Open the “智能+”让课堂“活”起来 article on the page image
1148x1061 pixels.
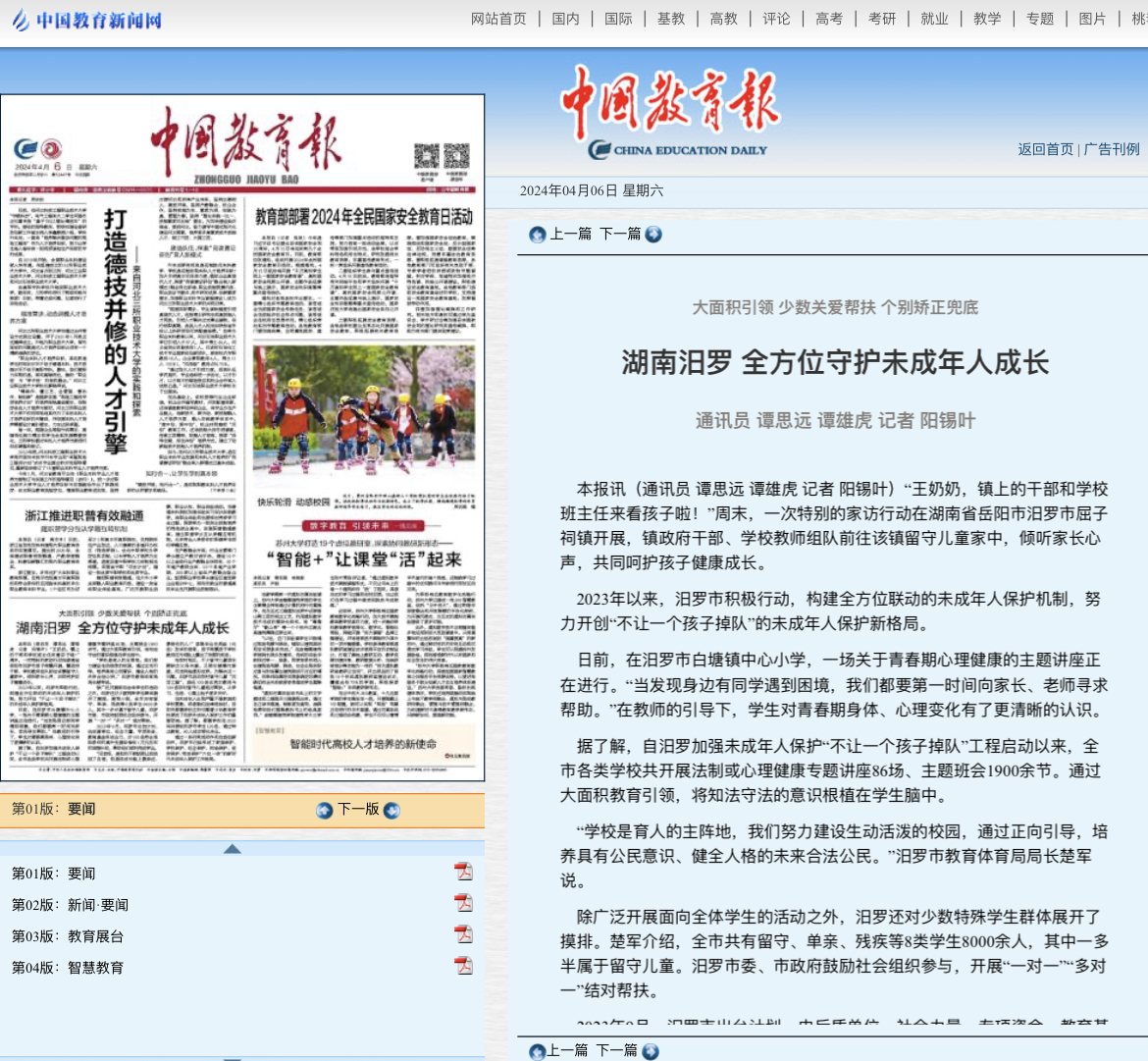(x=364, y=560)
